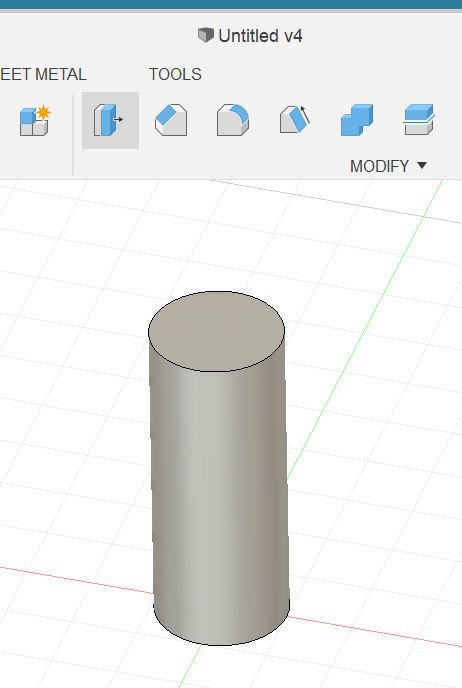Choose the Chamfer tool icon
Screen dimensions: 462x688
[x=171, y=120]
